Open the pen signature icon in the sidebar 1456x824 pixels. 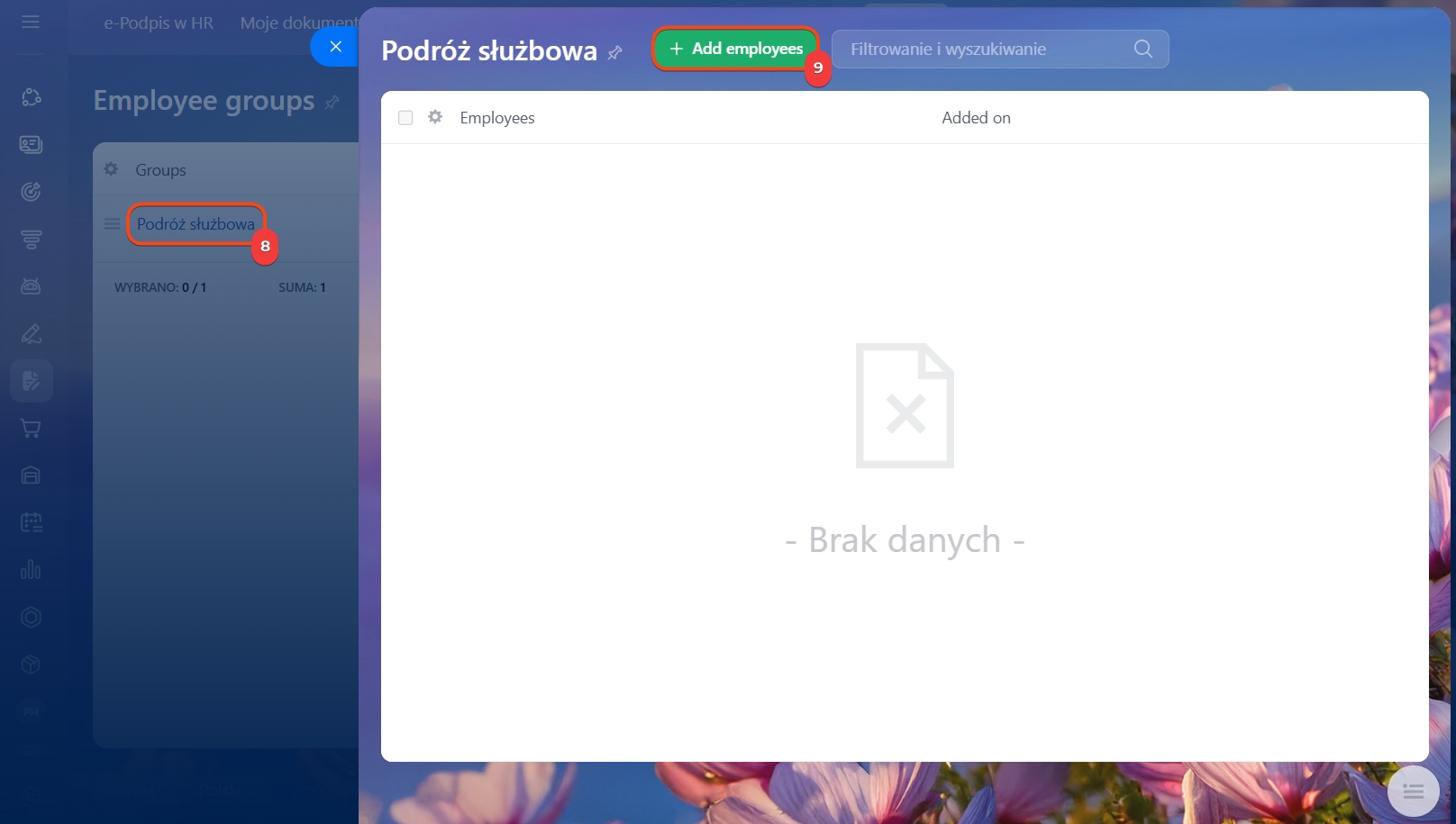click(31, 334)
